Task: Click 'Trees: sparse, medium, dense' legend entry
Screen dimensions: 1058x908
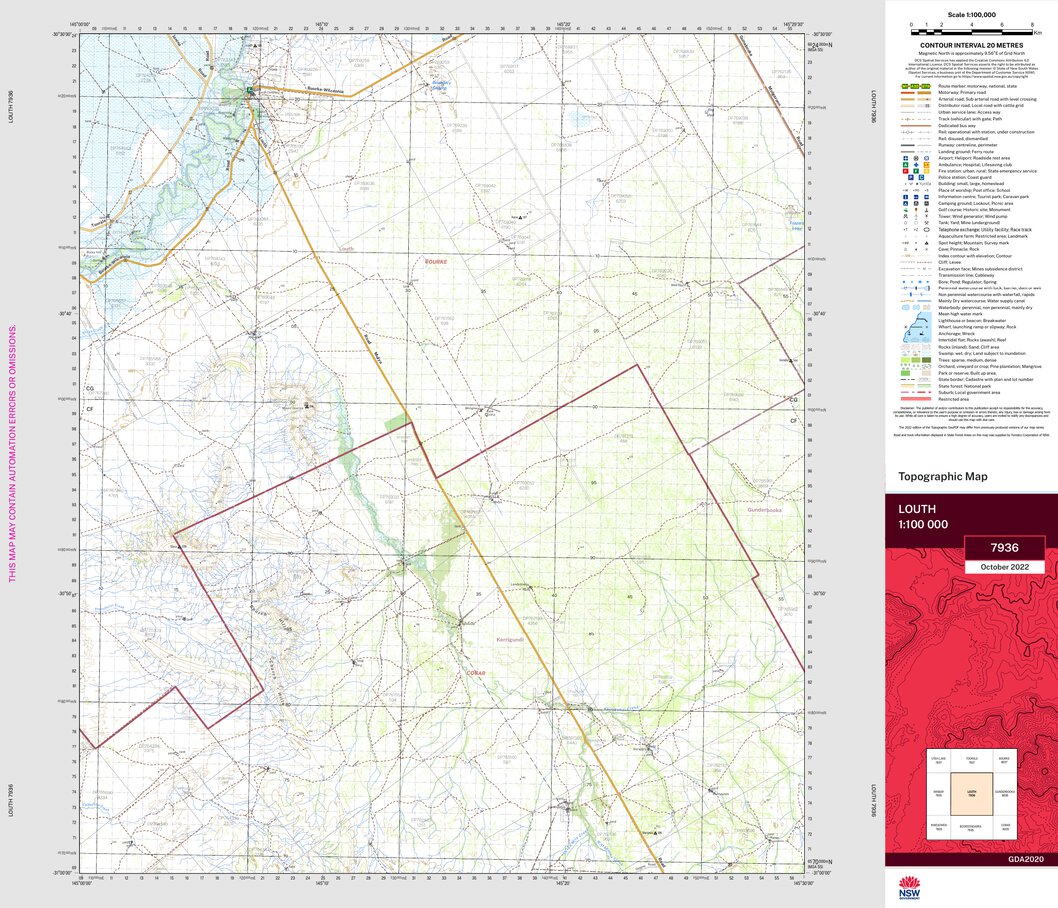Action: click(968, 360)
